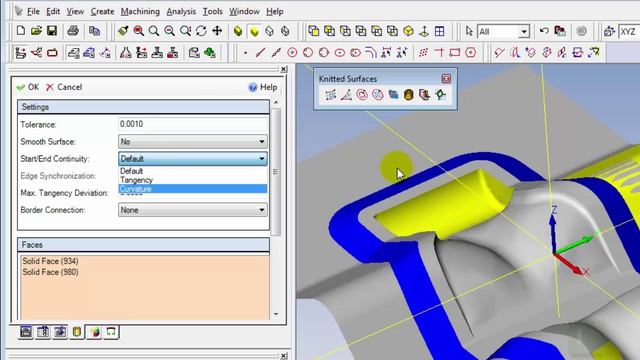Click the undo arrow icon
The image size is (640, 360).
(544, 31)
